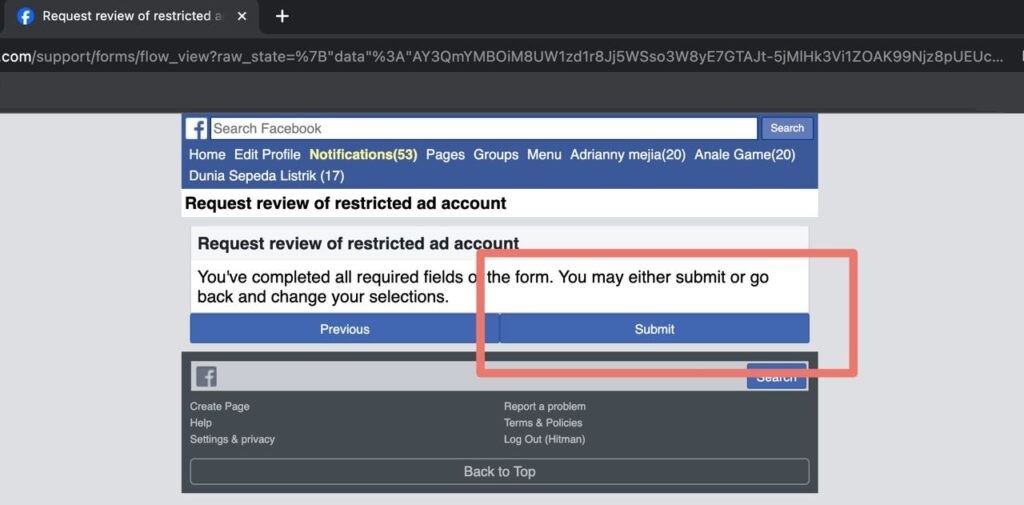Open Anale Game(20) link
This screenshot has height=505, width=1024.
point(744,155)
